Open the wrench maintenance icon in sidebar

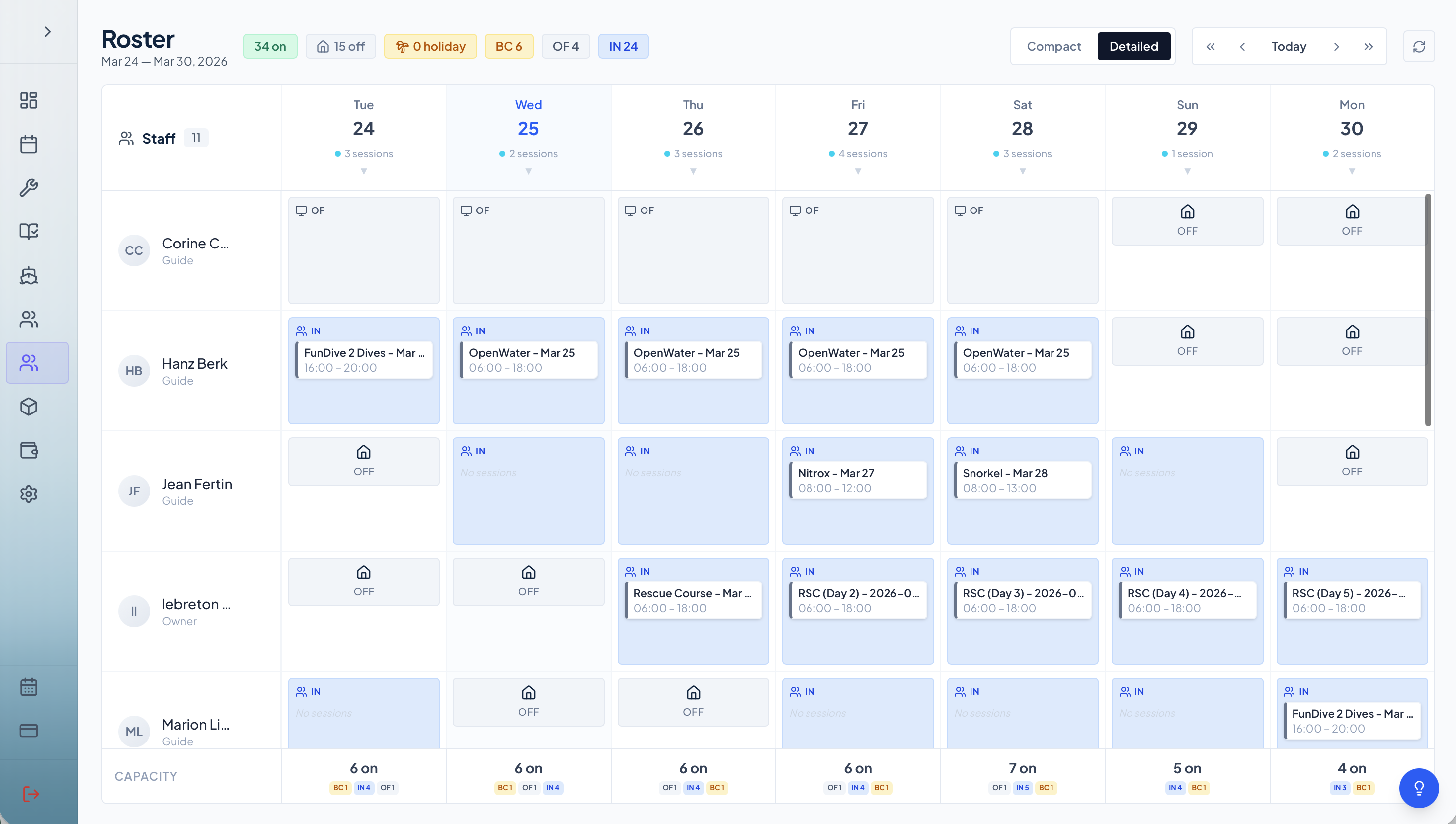[29, 187]
